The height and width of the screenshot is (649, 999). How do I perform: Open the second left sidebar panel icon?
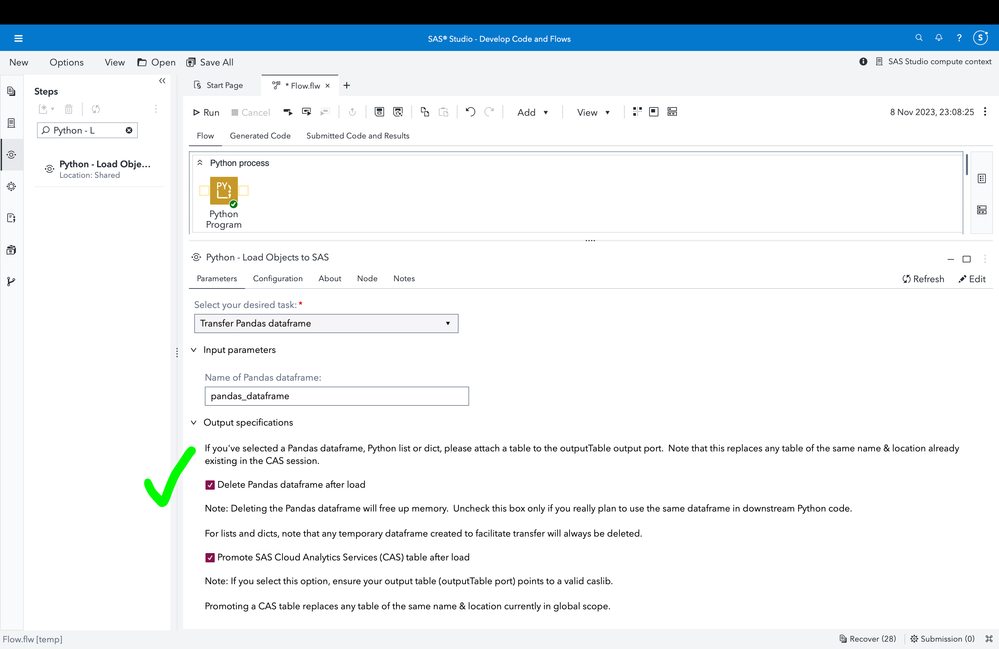click(11, 123)
